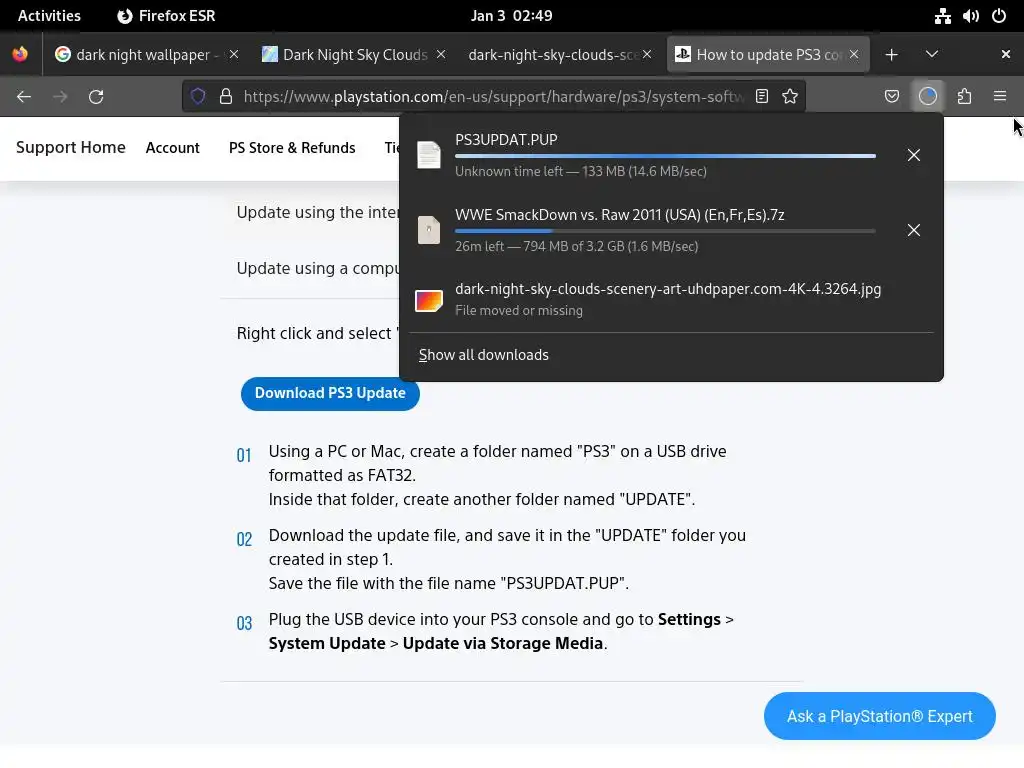Expand 'Update using the inter' section row

(317, 212)
